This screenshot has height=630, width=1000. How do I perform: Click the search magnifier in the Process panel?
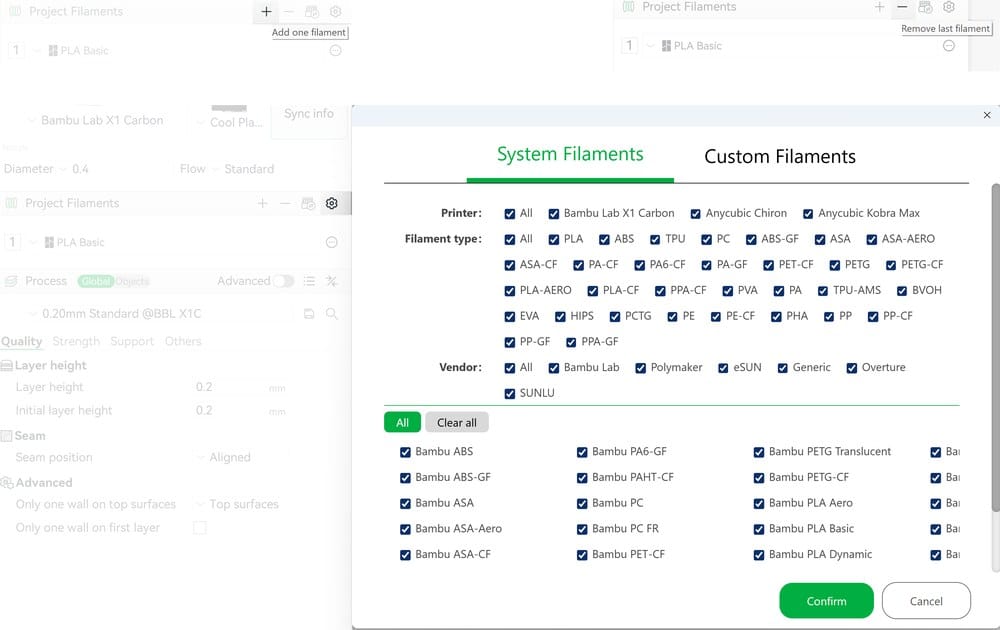point(332,314)
